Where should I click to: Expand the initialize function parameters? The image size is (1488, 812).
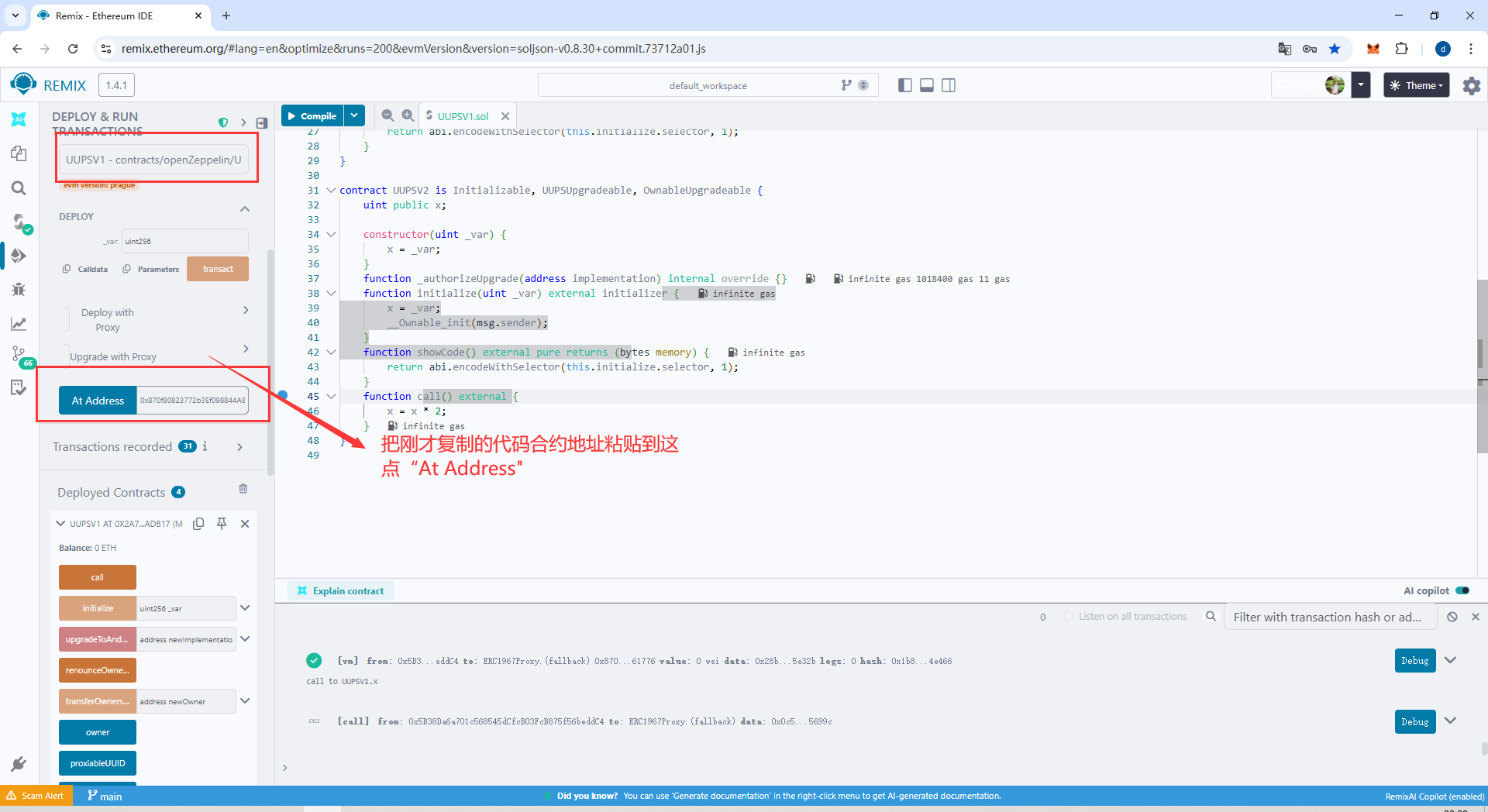245,608
